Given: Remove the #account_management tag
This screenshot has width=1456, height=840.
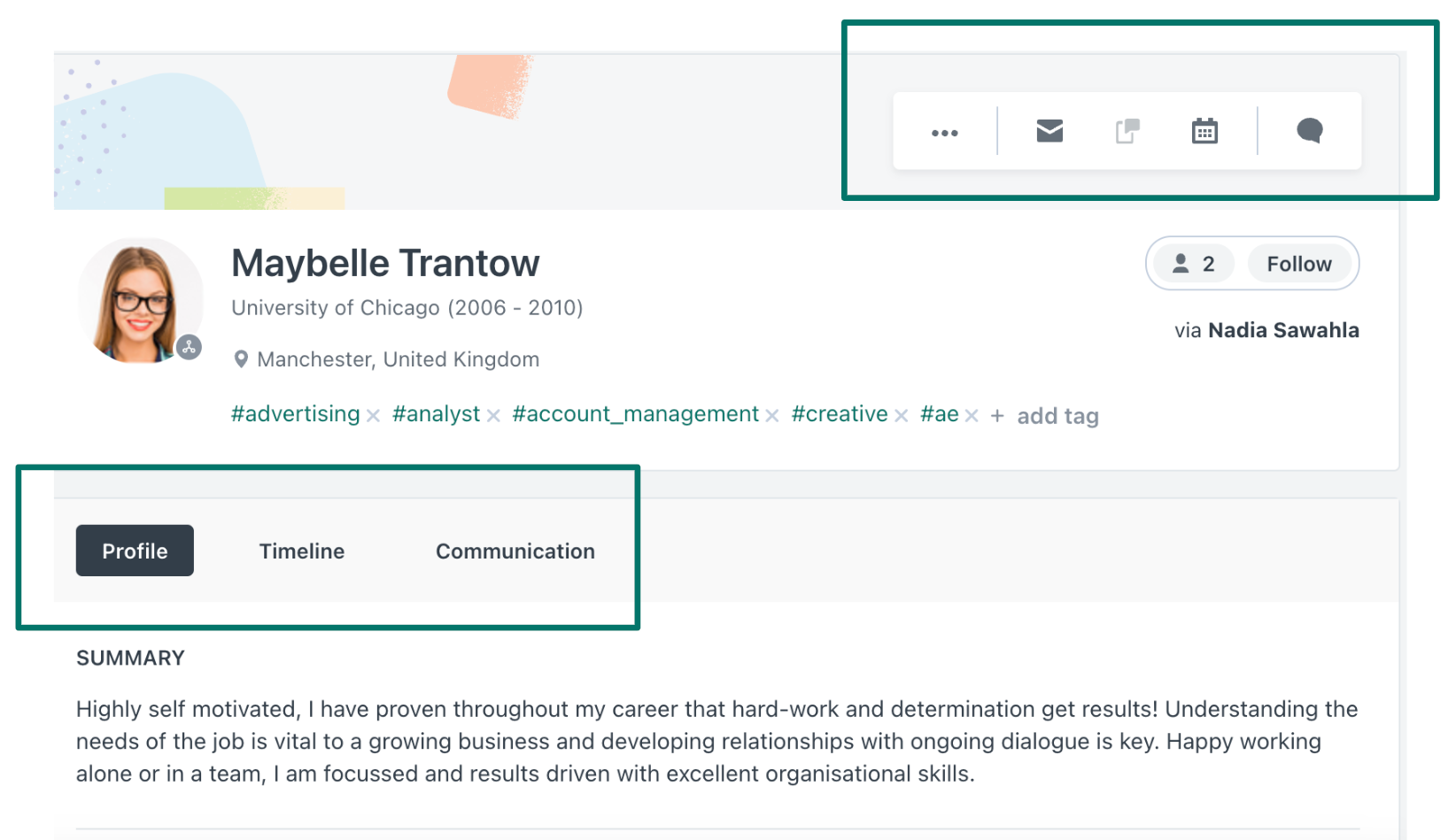Looking at the screenshot, I should click(772, 416).
